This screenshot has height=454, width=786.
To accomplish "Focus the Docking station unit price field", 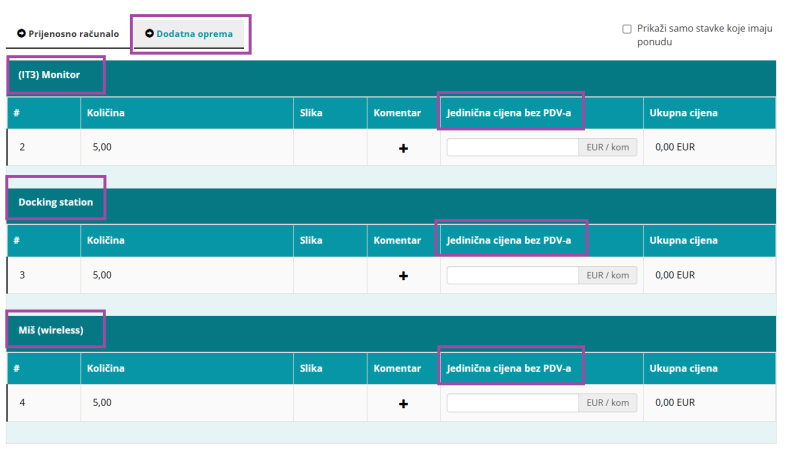I will [x=512, y=275].
